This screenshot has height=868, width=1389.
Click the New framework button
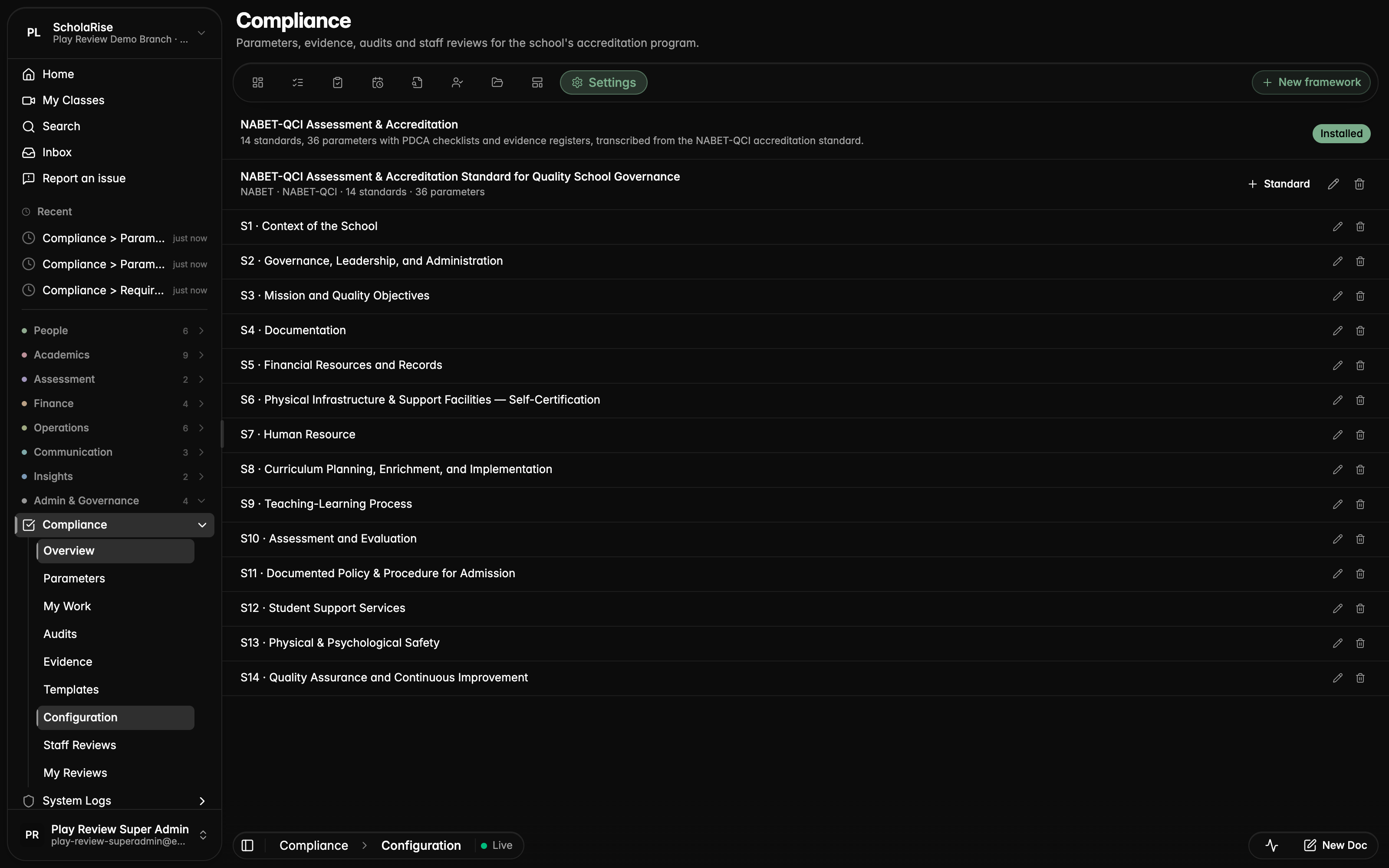(1311, 82)
